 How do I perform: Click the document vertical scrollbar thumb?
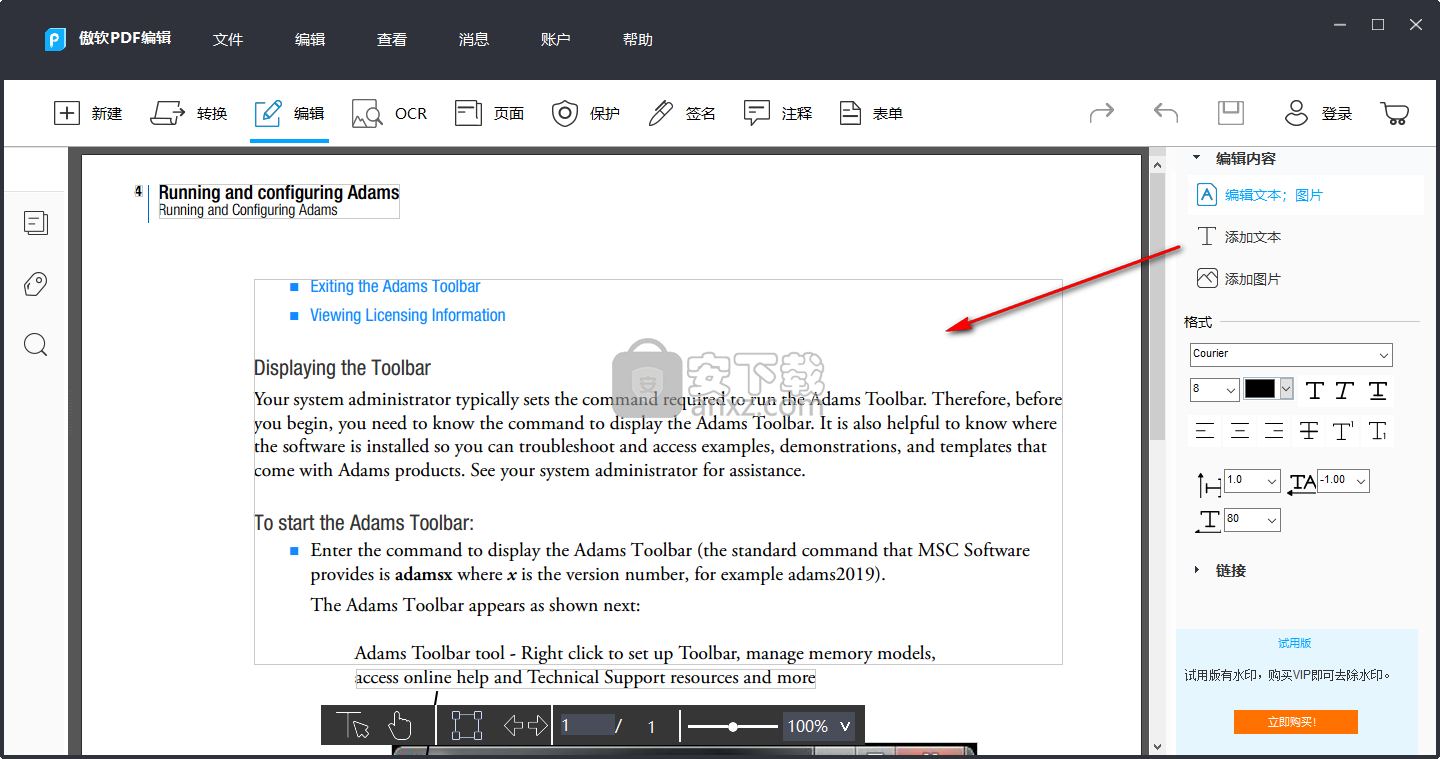(x=1157, y=305)
